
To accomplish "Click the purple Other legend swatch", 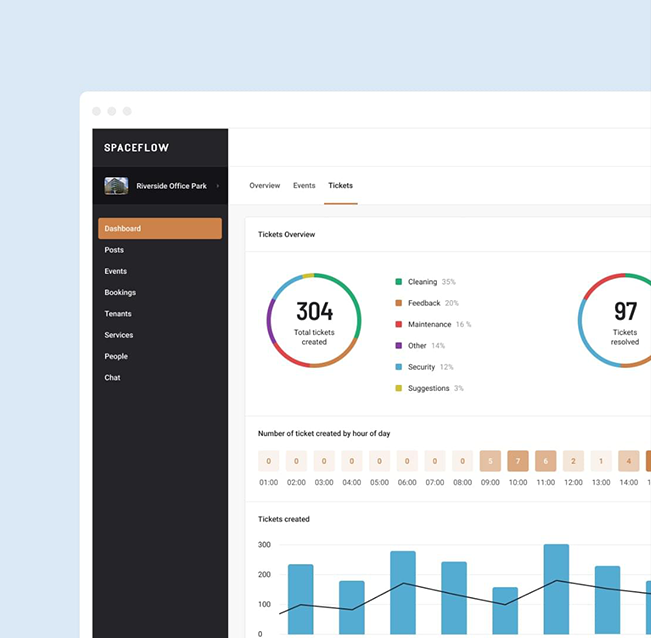I will (x=399, y=346).
